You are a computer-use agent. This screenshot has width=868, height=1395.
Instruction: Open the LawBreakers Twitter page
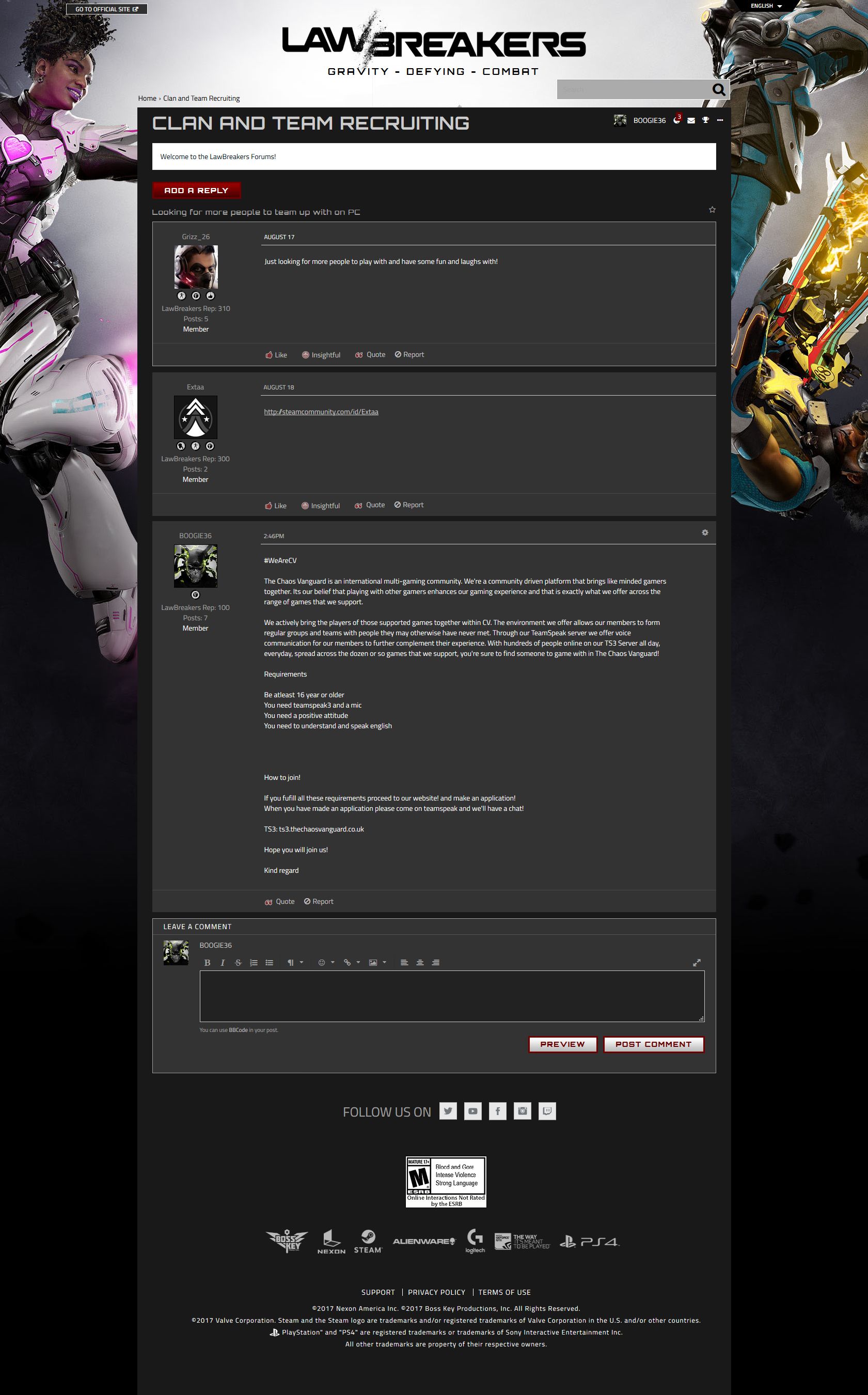[x=448, y=1111]
